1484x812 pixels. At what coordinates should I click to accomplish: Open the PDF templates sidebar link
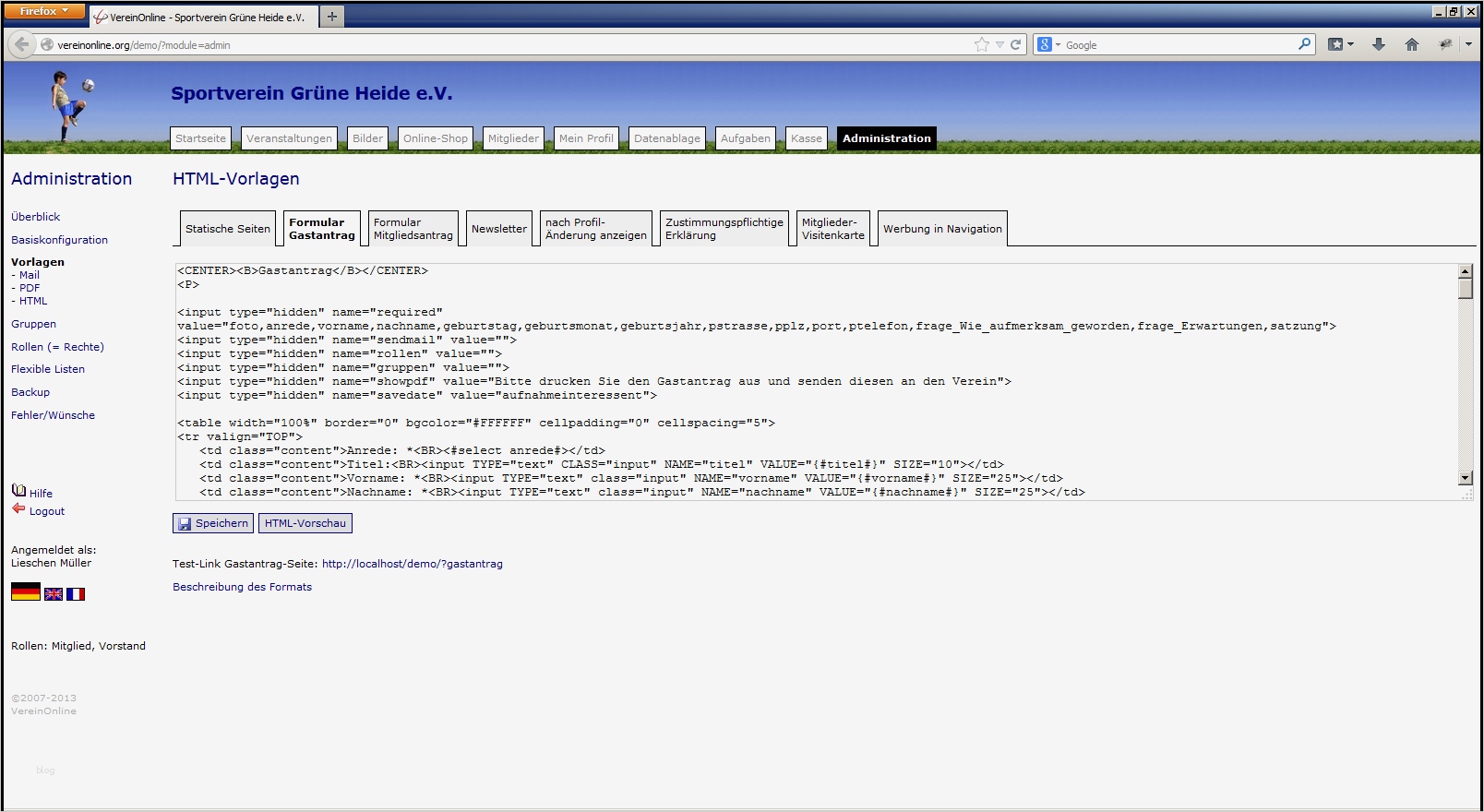(30, 288)
